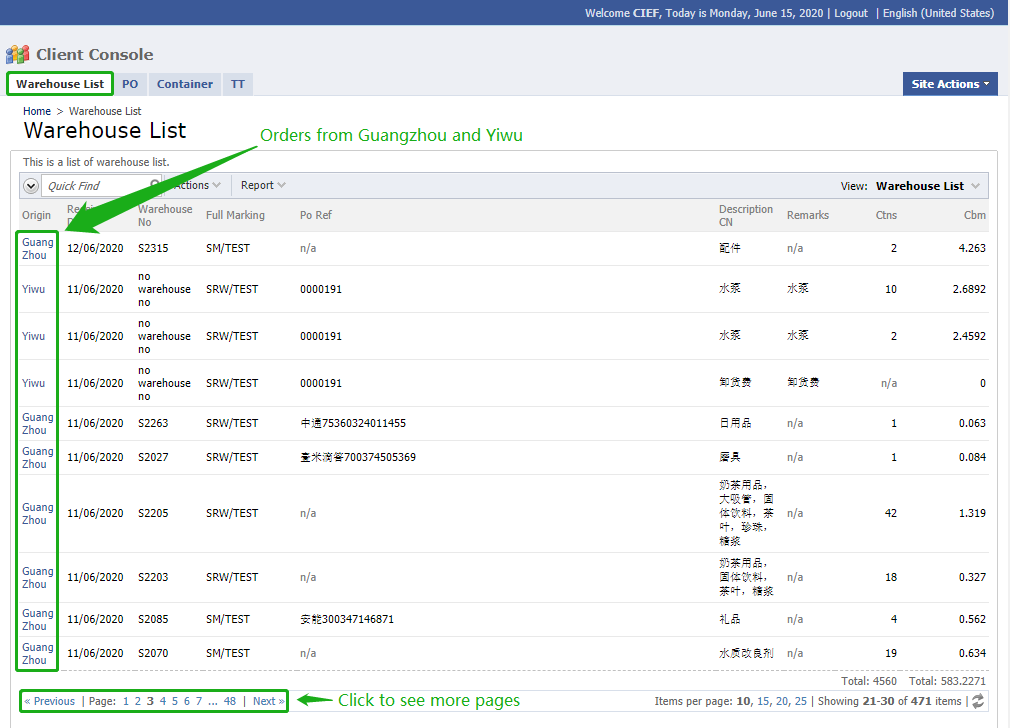Image resolution: width=1010 pixels, height=728 pixels.
Task: Open the Guang Zhou origin for S2315
Action: pyautogui.click(x=38, y=249)
